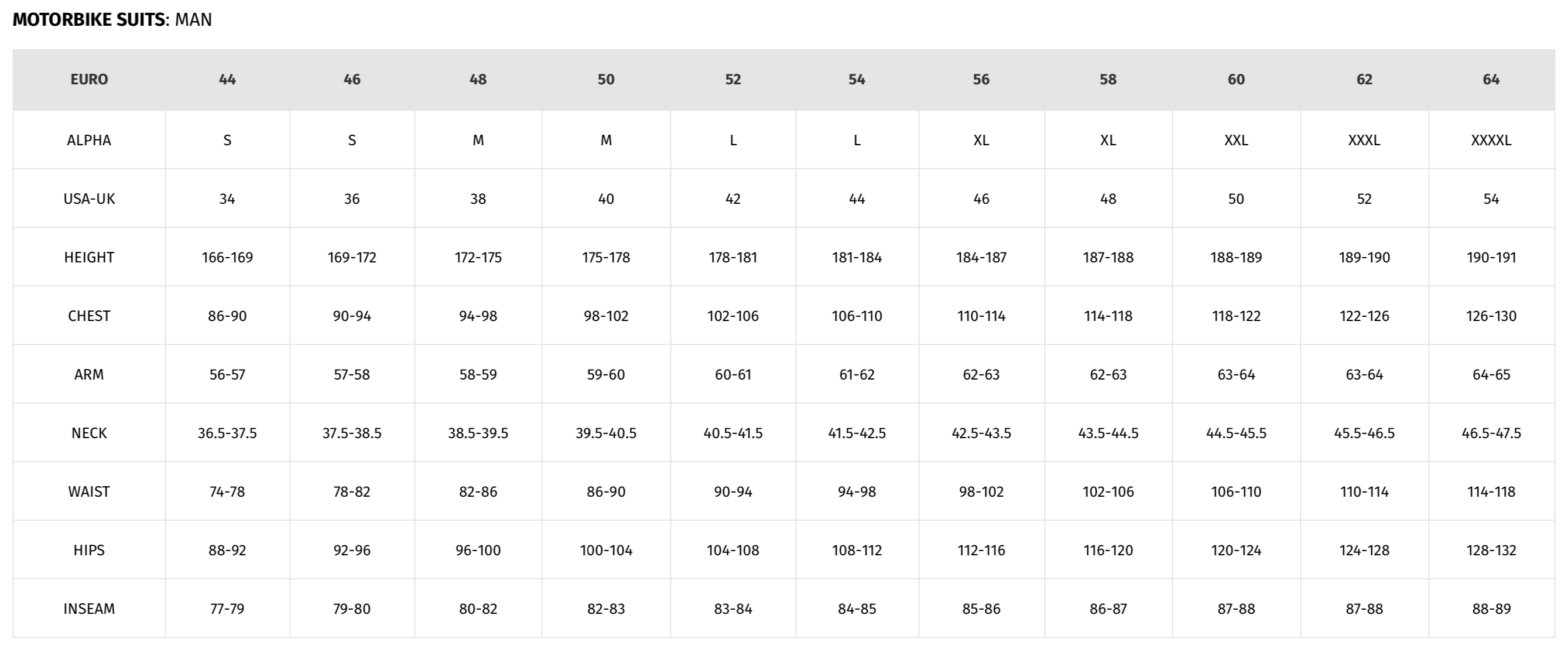Click waist range 98-102
The width and height of the screenshot is (1568, 649).
tap(981, 491)
